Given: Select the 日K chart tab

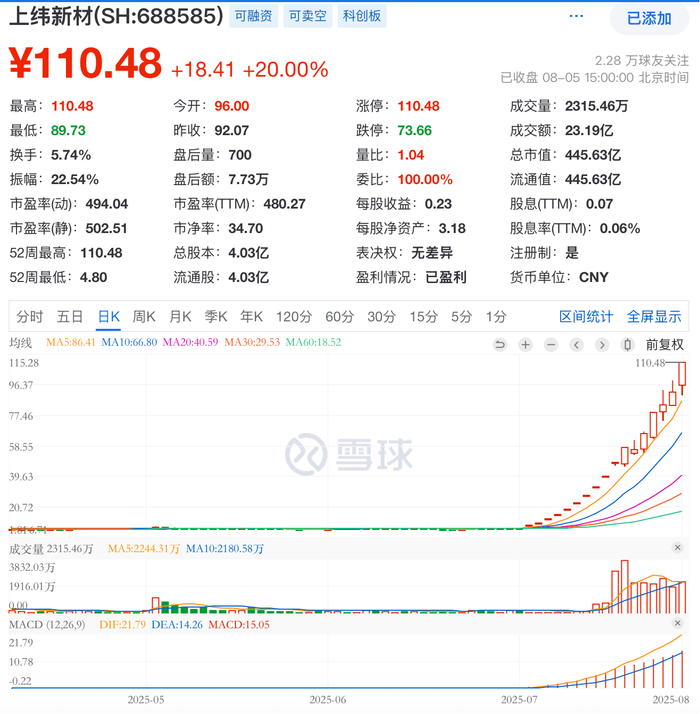Looking at the screenshot, I should (x=109, y=316).
